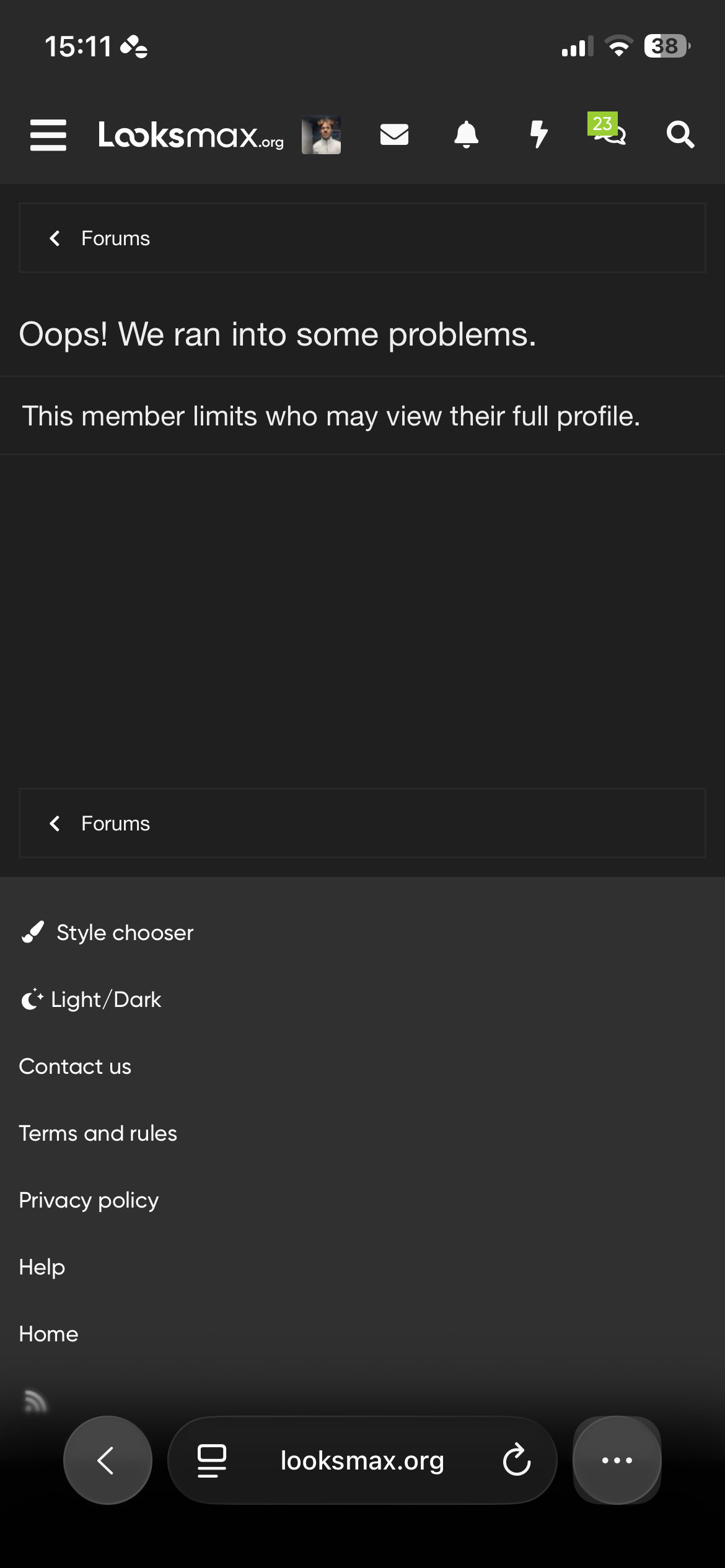Open the Home footer link

click(x=48, y=1334)
